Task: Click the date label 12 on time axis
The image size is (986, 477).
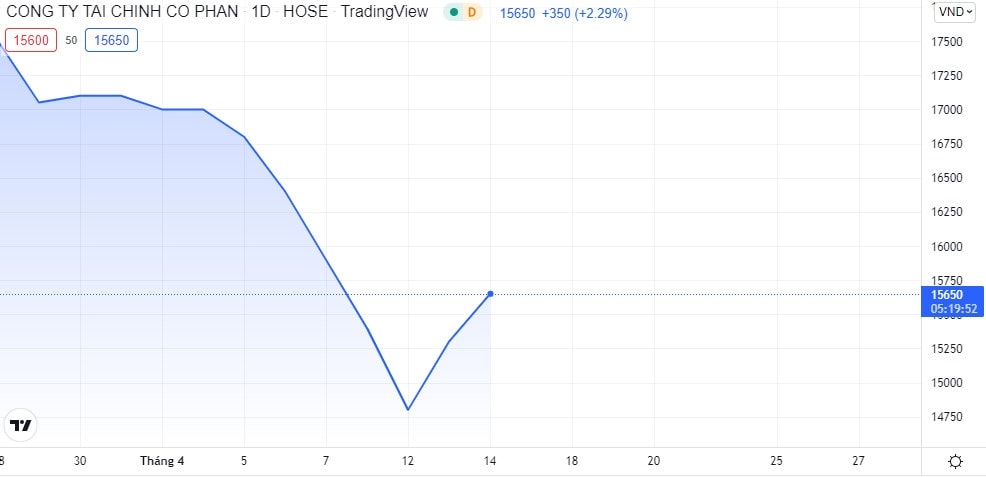Action: click(408, 461)
